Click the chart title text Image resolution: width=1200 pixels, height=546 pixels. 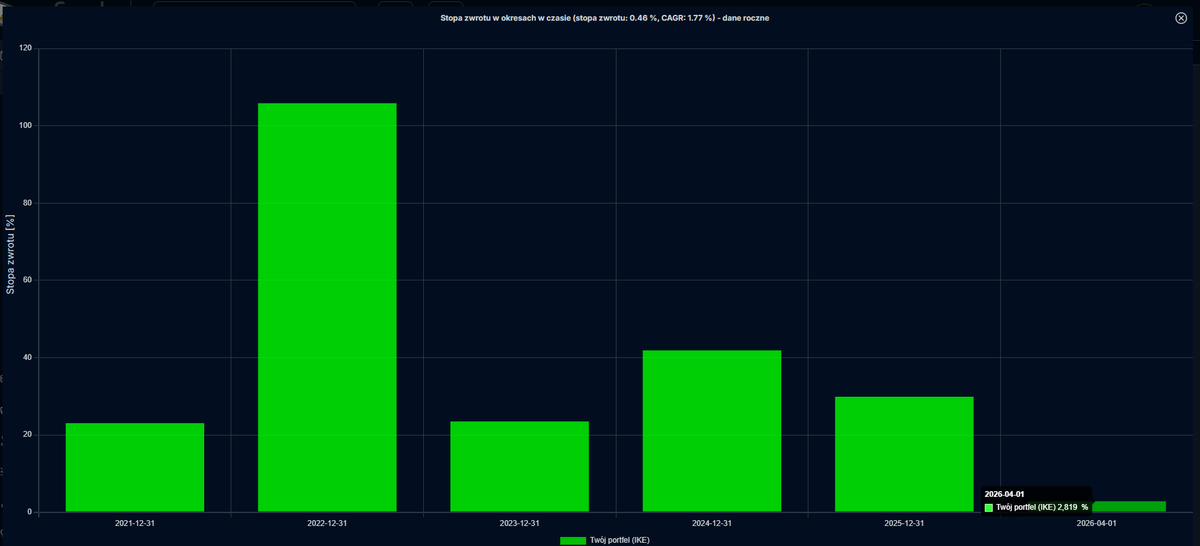pyautogui.click(x=605, y=18)
